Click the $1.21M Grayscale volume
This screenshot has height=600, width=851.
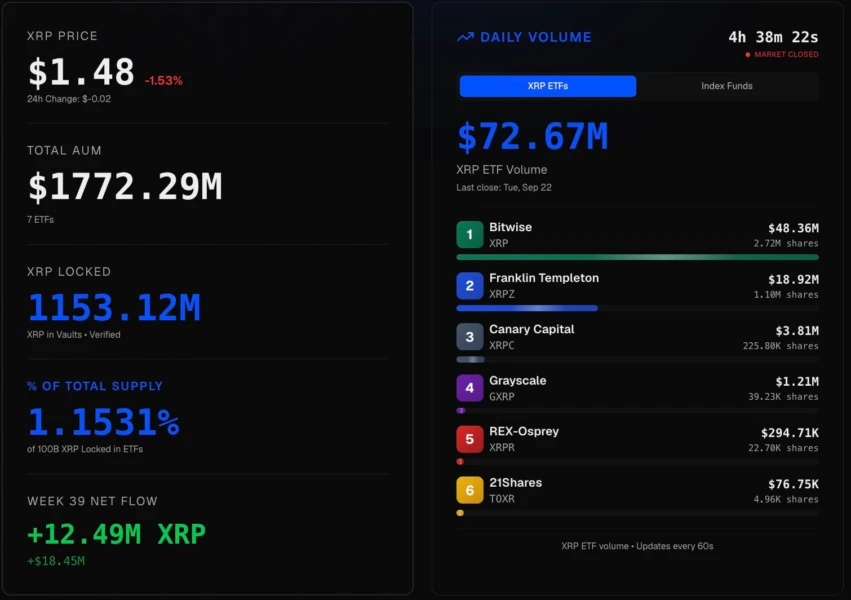click(797, 382)
